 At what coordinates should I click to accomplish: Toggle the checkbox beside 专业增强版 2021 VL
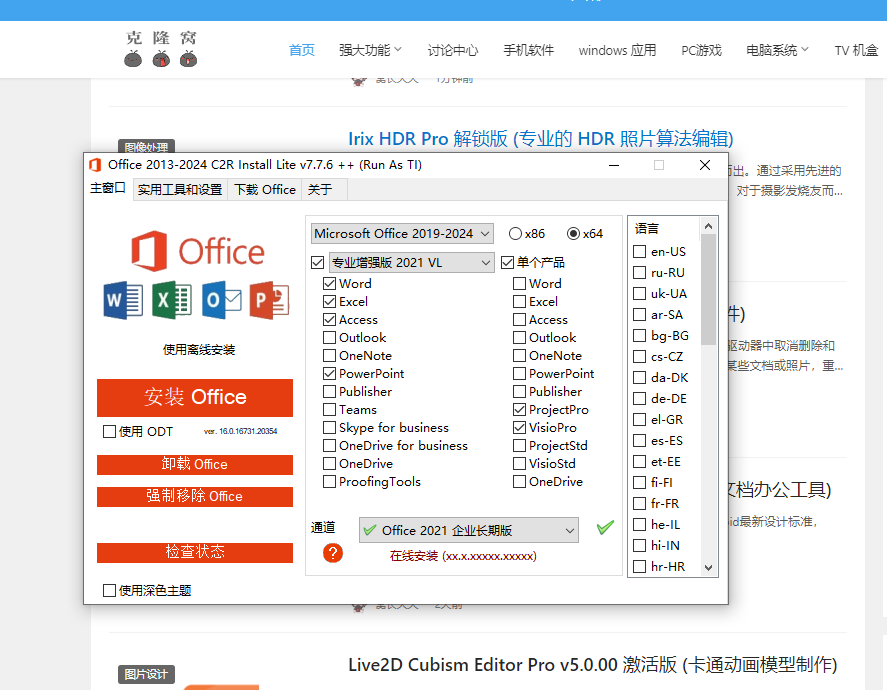click(317, 262)
